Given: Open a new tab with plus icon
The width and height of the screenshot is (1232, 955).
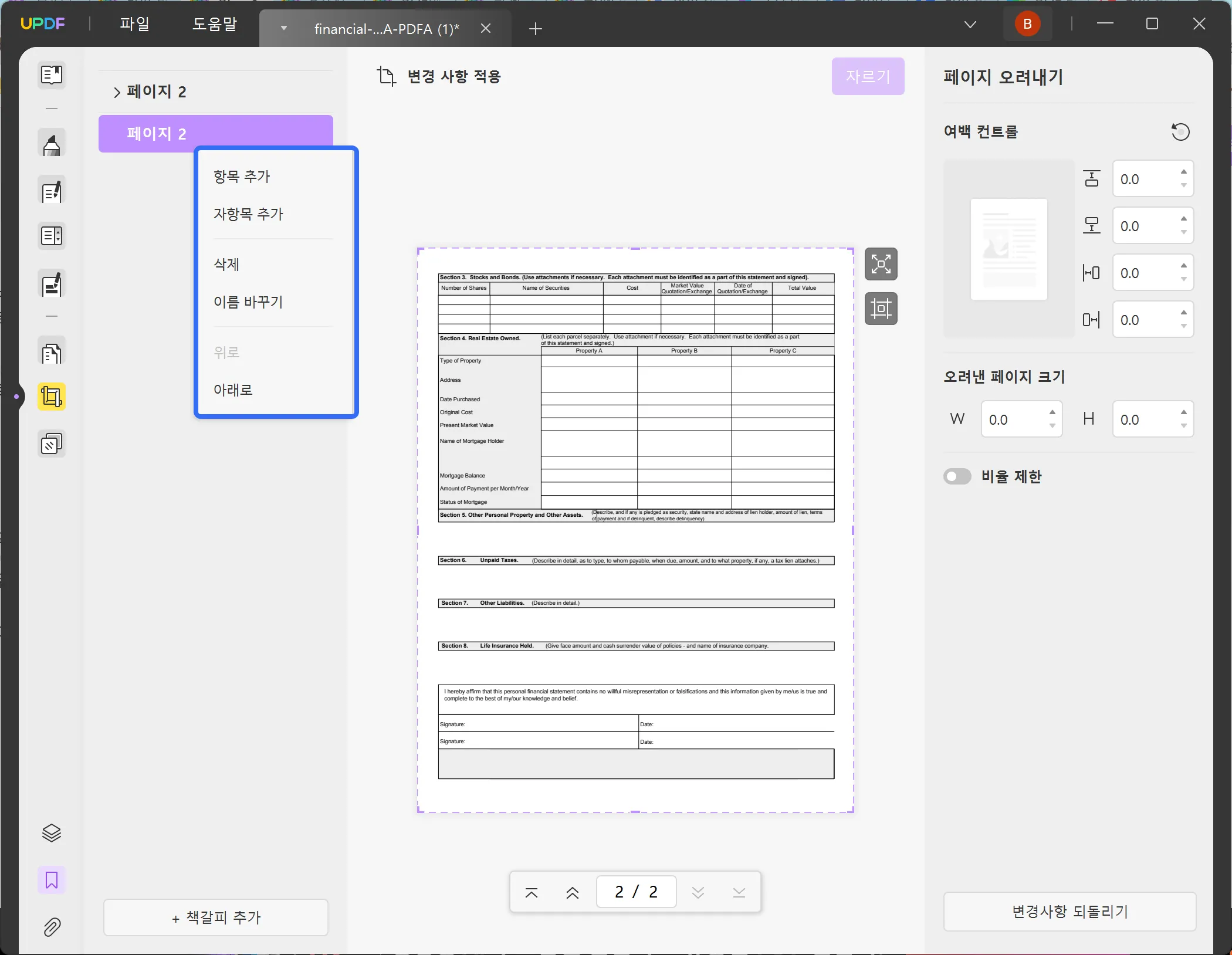Looking at the screenshot, I should [535, 29].
